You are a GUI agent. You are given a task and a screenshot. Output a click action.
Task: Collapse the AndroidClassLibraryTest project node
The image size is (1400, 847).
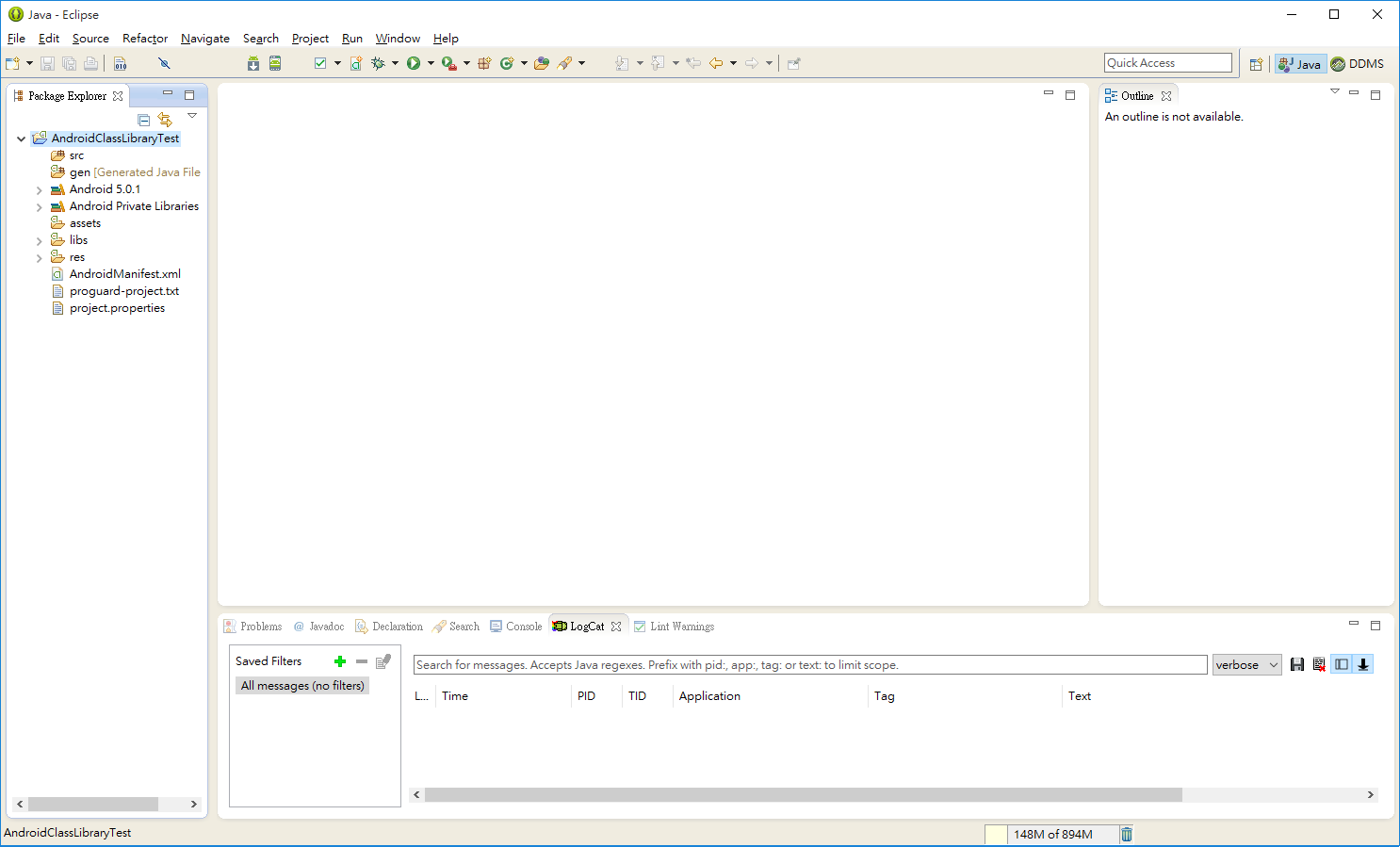tap(21, 138)
